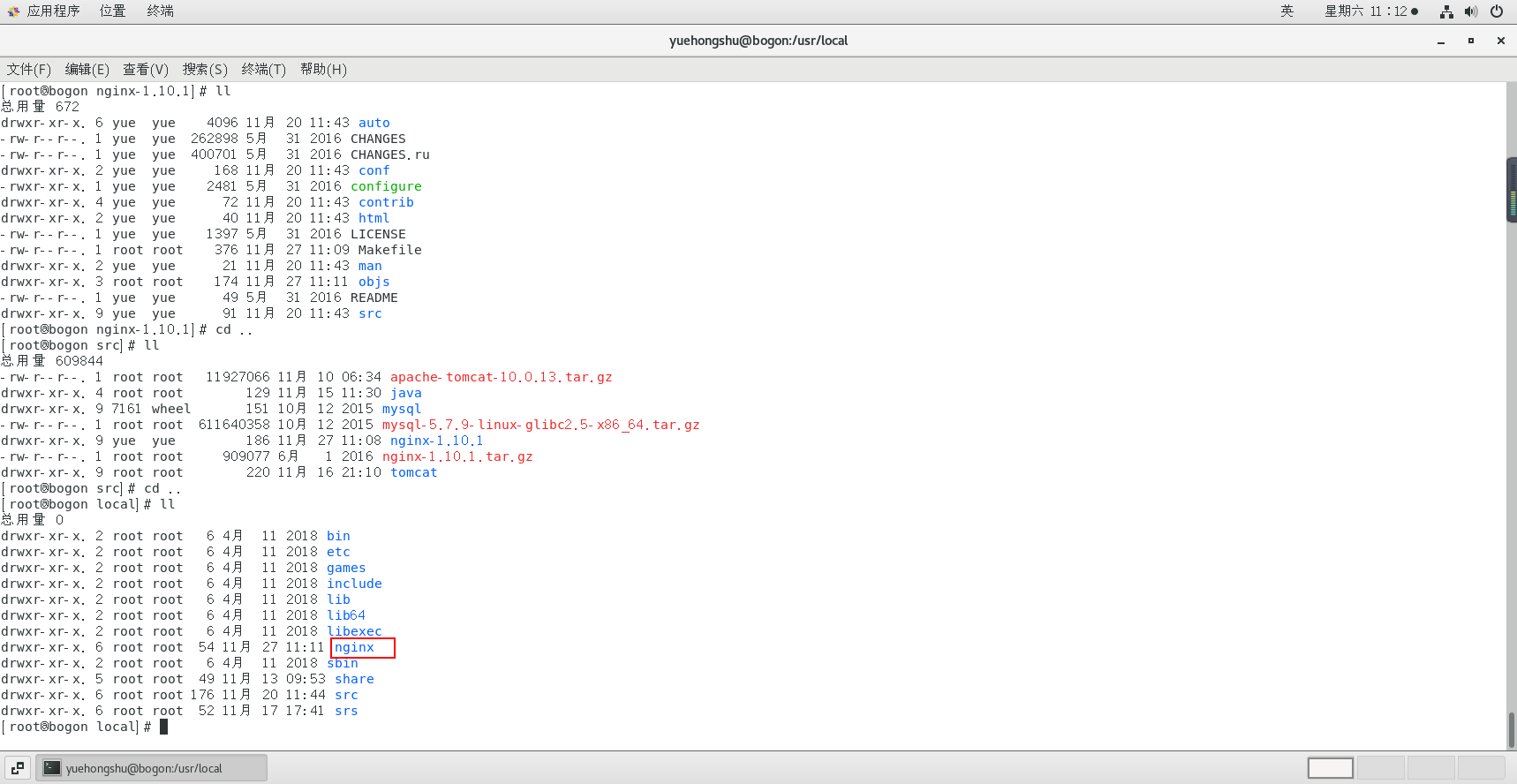Click the 终端 item in top panel
The height and width of the screenshot is (784, 1517).
(x=160, y=11)
